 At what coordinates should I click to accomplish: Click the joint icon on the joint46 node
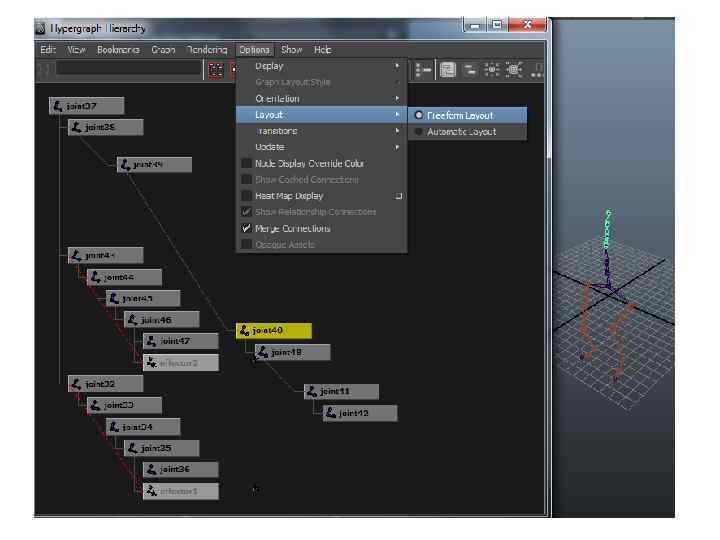(x=132, y=320)
